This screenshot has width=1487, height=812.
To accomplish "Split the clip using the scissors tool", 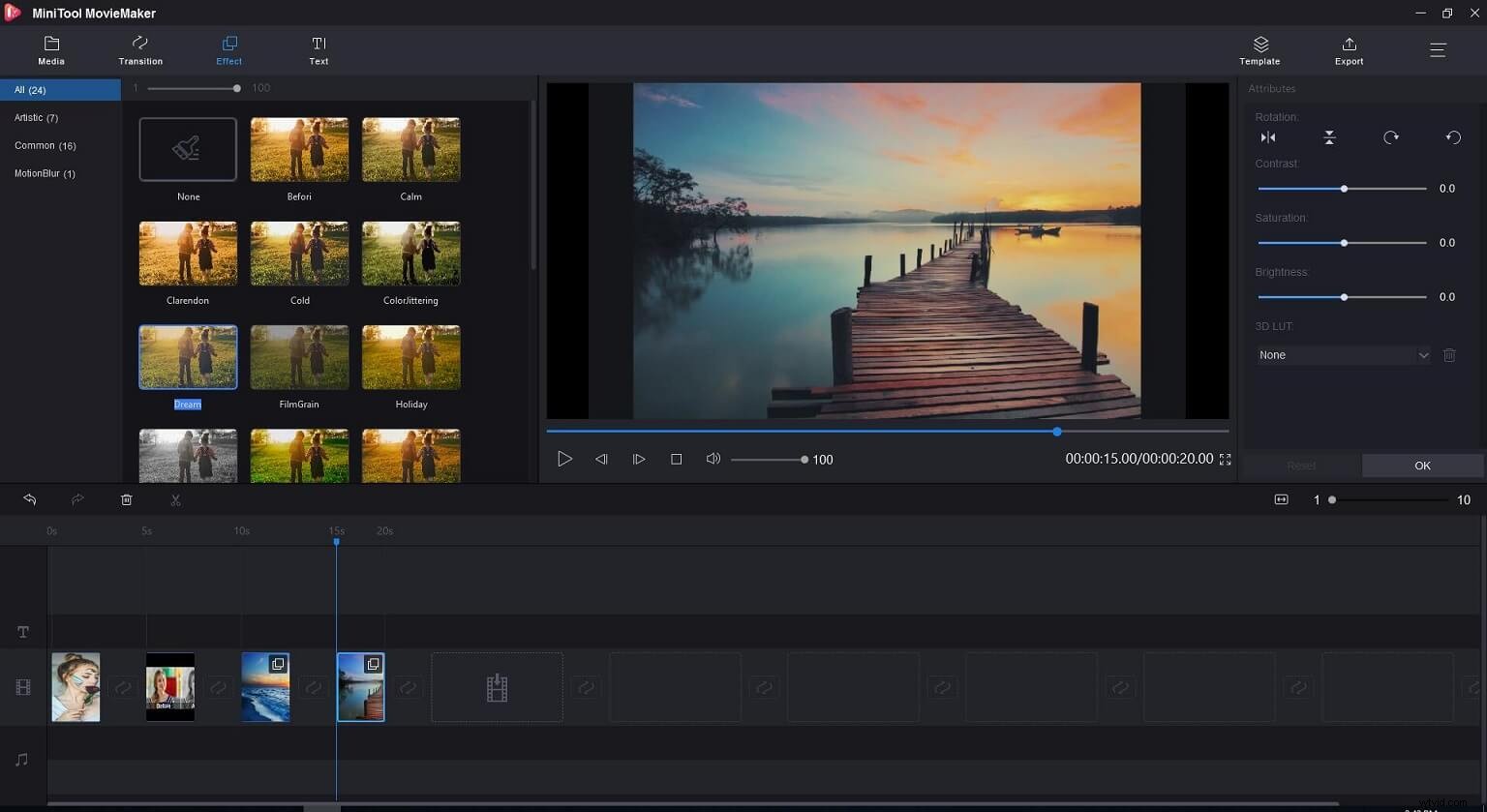I will 175,500.
